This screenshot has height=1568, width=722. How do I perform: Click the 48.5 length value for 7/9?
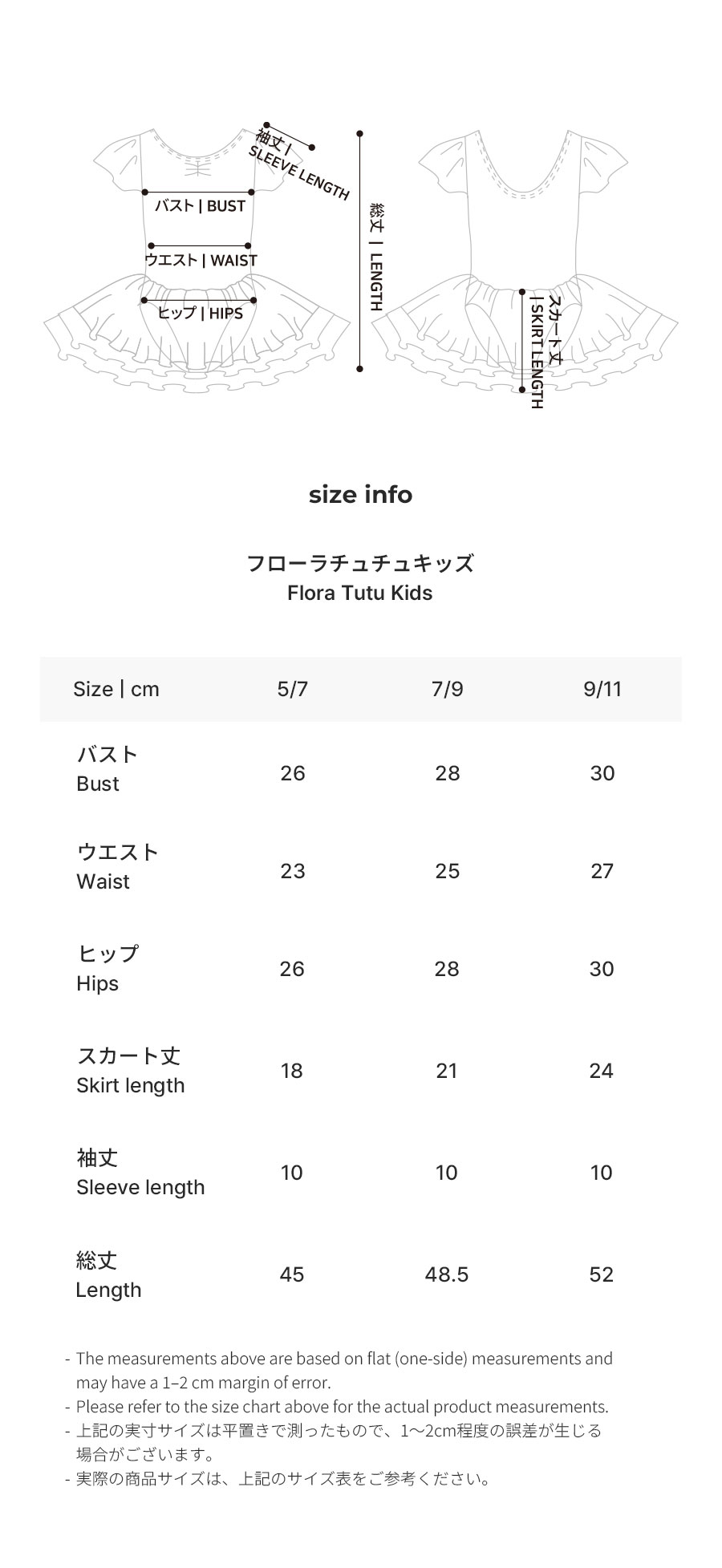[x=446, y=1274]
